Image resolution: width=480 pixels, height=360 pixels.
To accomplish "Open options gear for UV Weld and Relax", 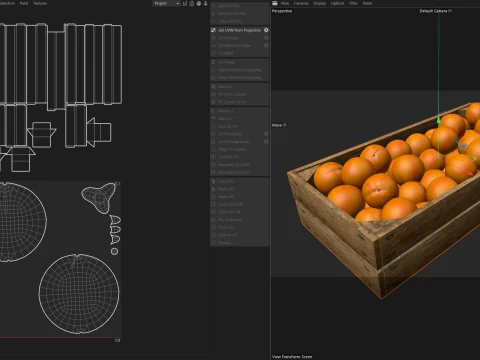I will point(266,45).
